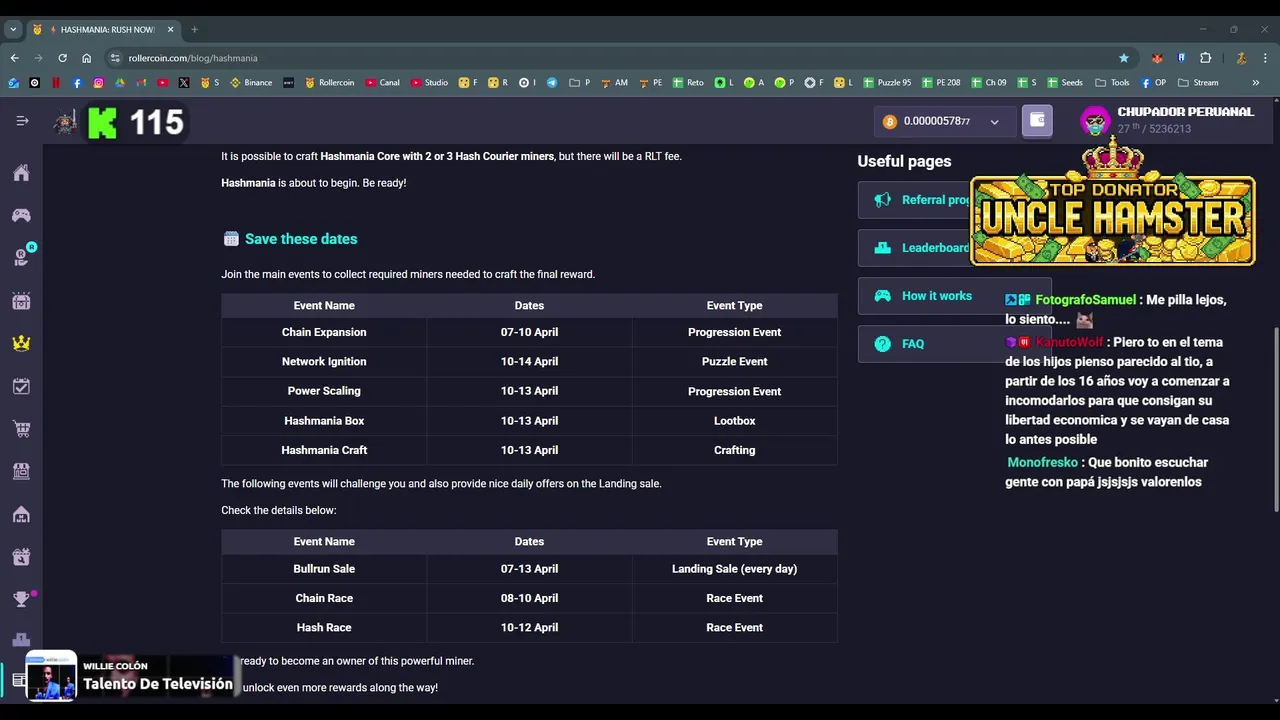Click Monofresko username in chat

pos(1042,463)
